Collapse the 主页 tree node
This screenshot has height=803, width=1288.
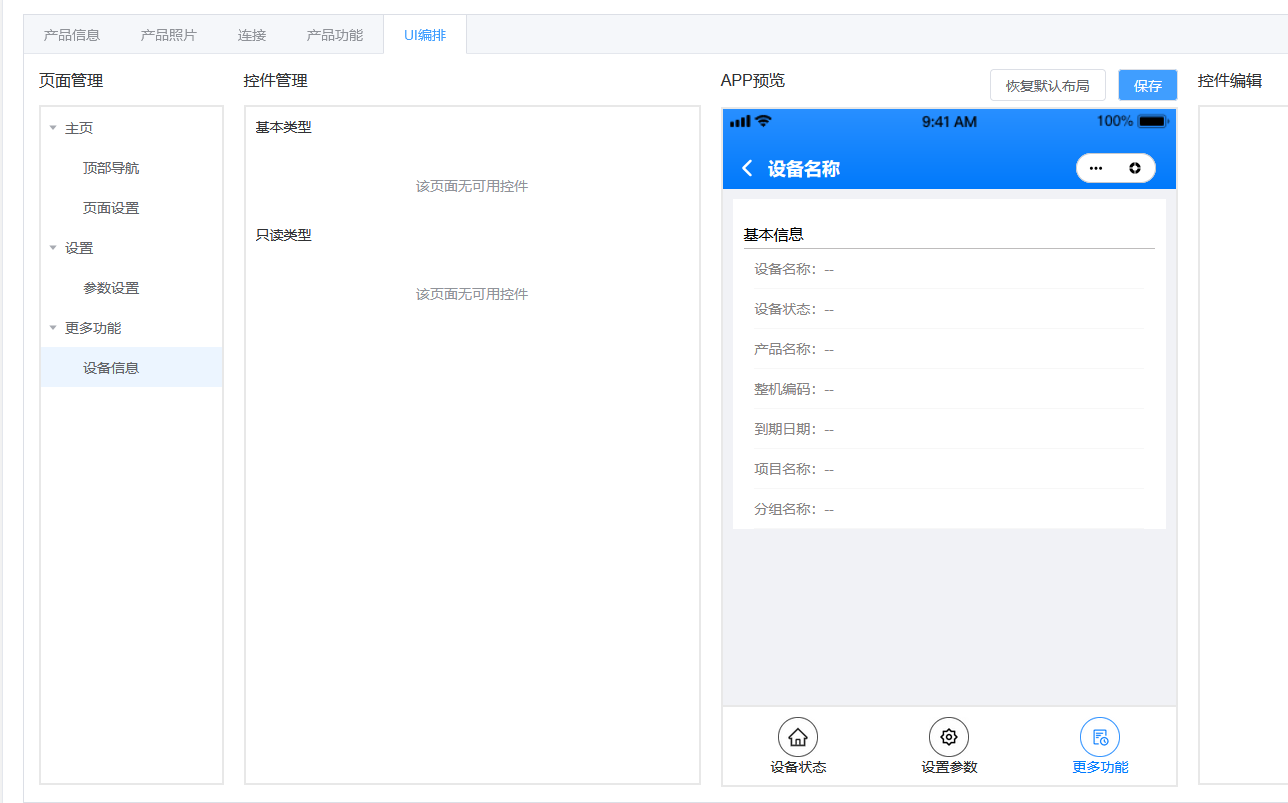[x=53, y=128]
